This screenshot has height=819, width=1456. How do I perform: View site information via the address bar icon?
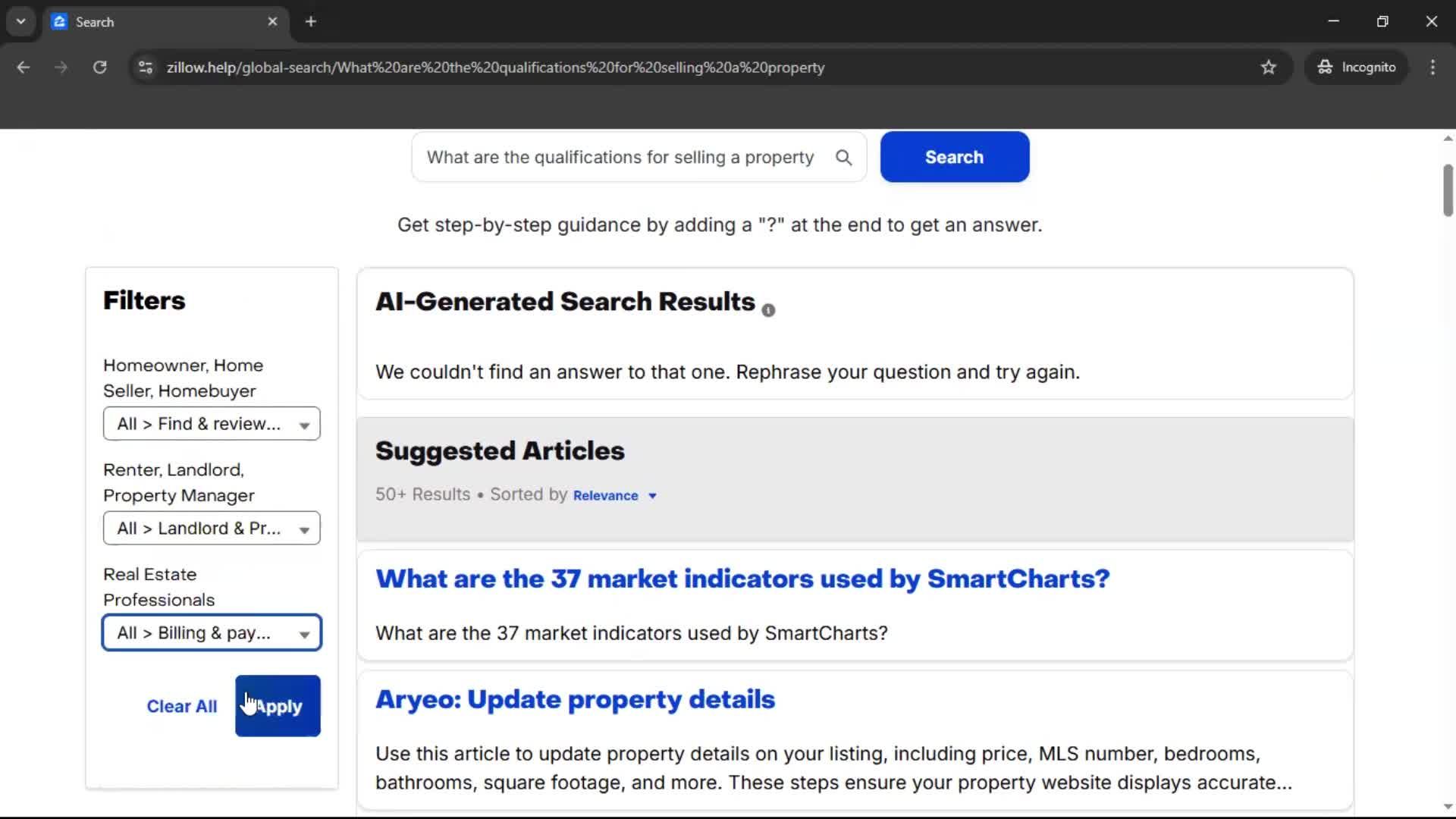[x=145, y=67]
